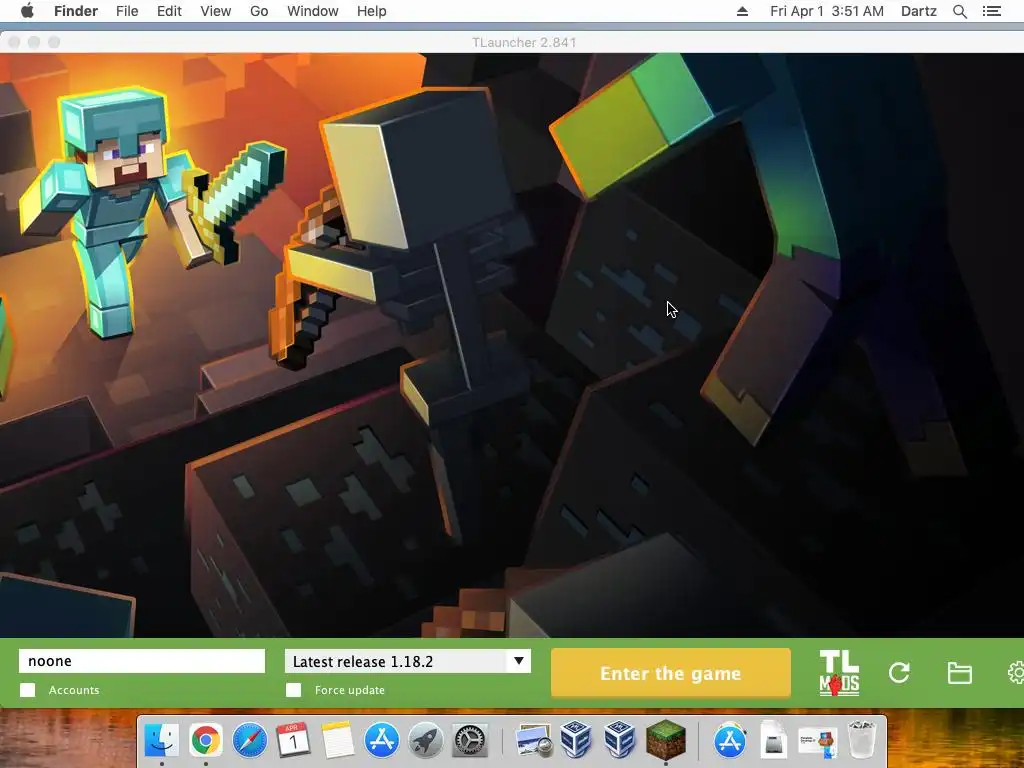This screenshot has height=768, width=1024.
Task: Open the TL Mods icon
Action: (x=839, y=673)
